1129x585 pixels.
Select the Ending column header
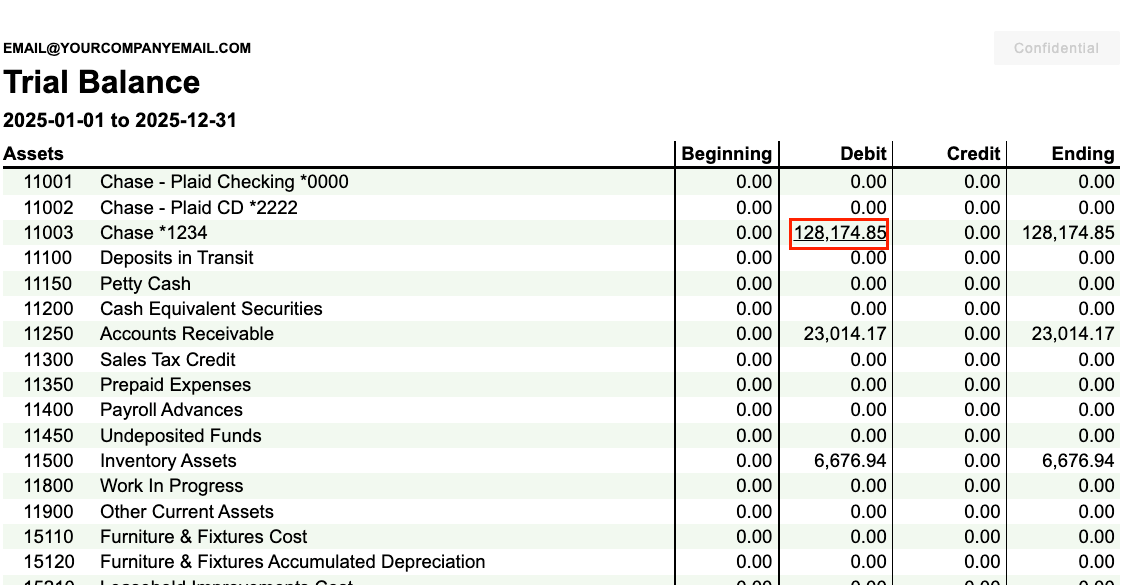pyautogui.click(x=1082, y=154)
